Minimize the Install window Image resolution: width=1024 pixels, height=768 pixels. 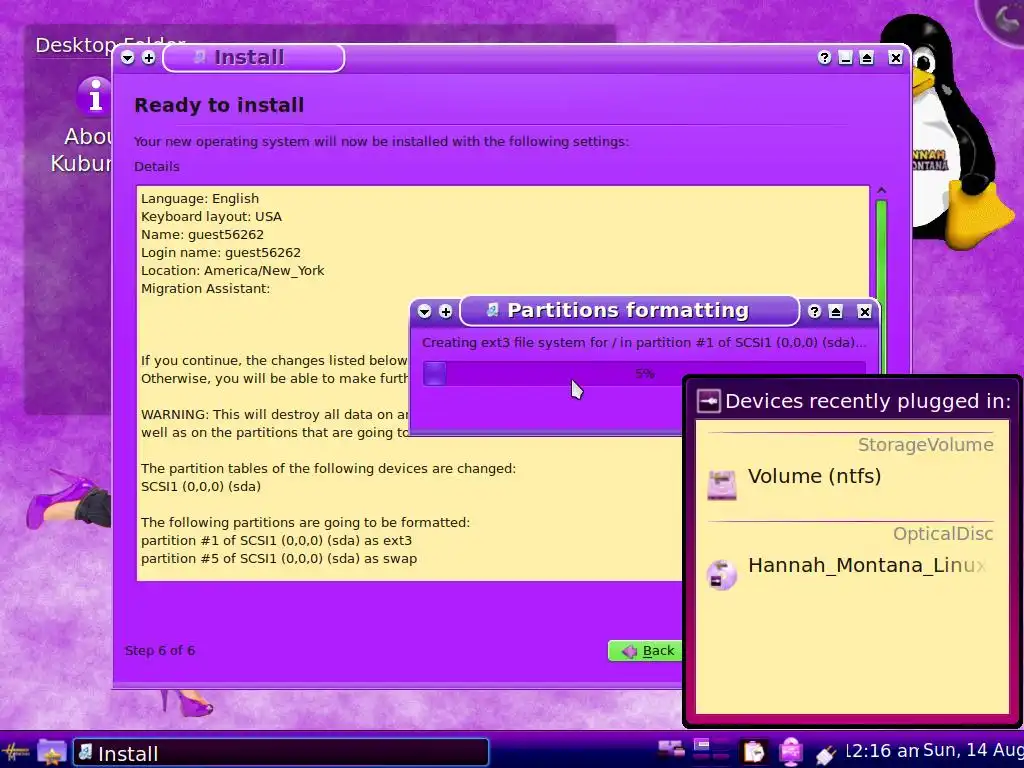click(845, 57)
